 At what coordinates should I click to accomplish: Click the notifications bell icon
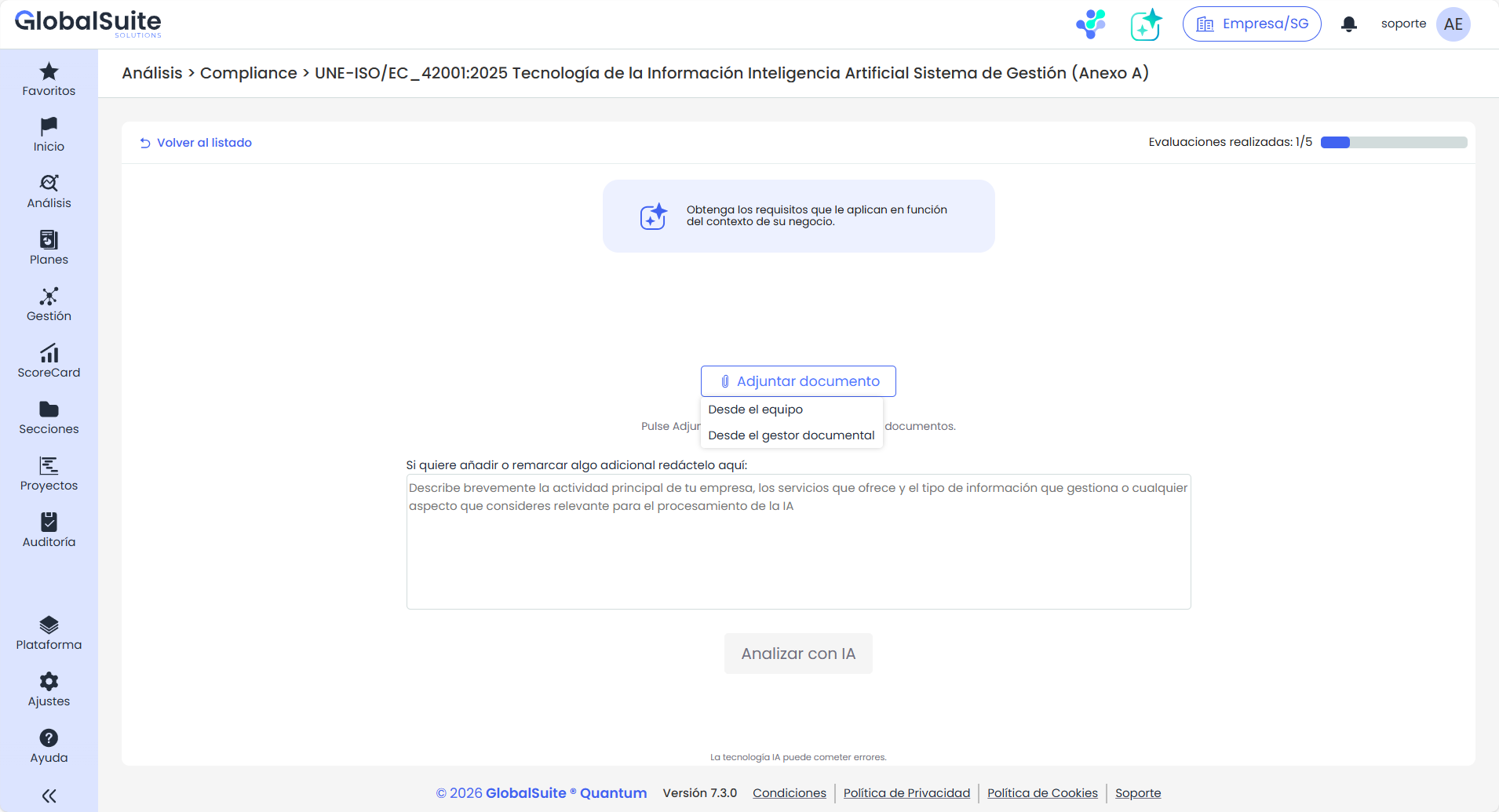[x=1348, y=24]
